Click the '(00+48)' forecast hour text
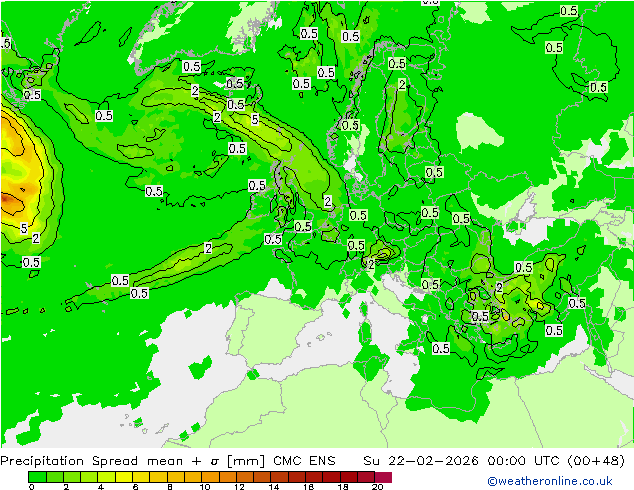The image size is (634, 490). coord(596,461)
